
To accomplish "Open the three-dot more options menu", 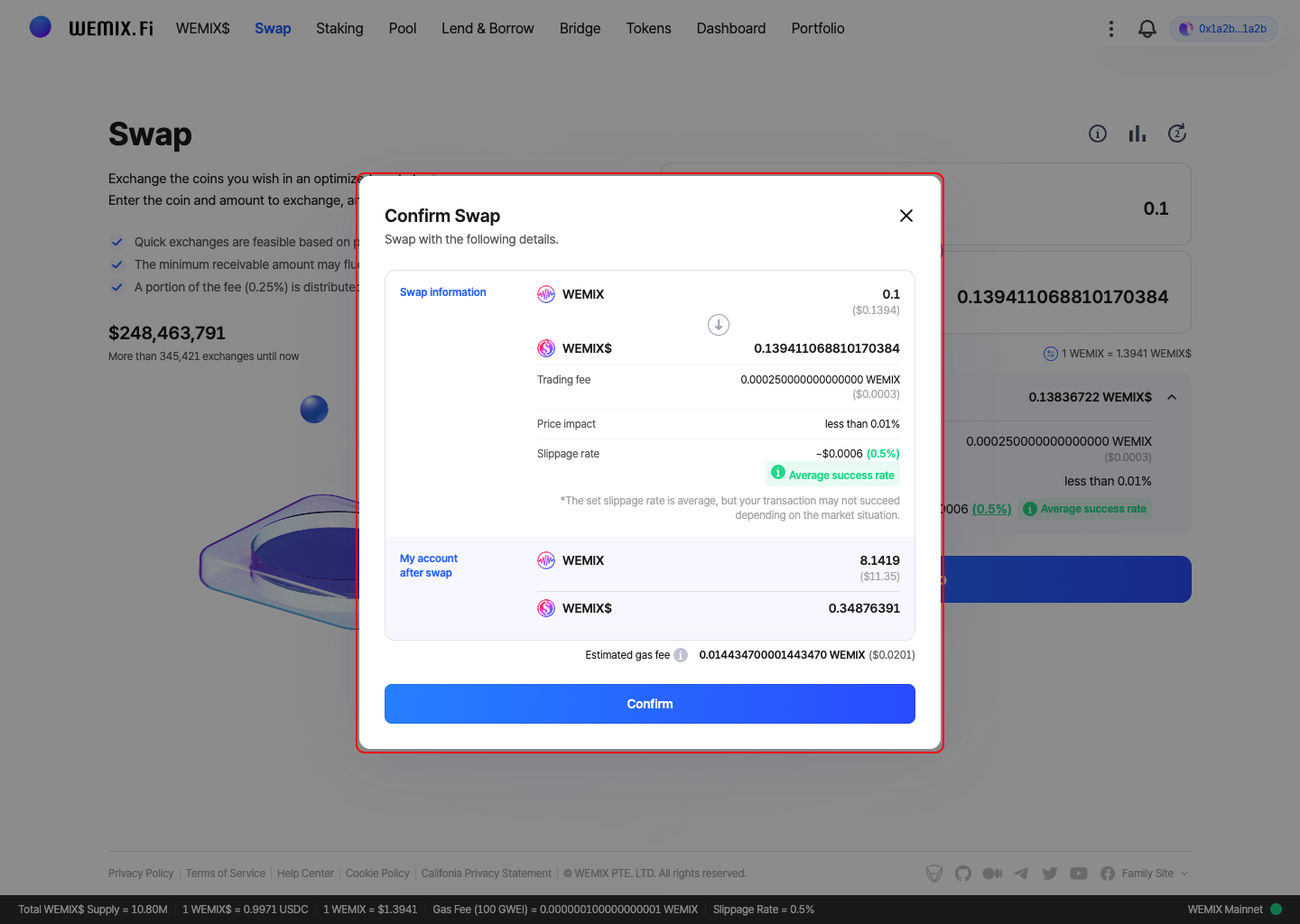I will [1111, 29].
